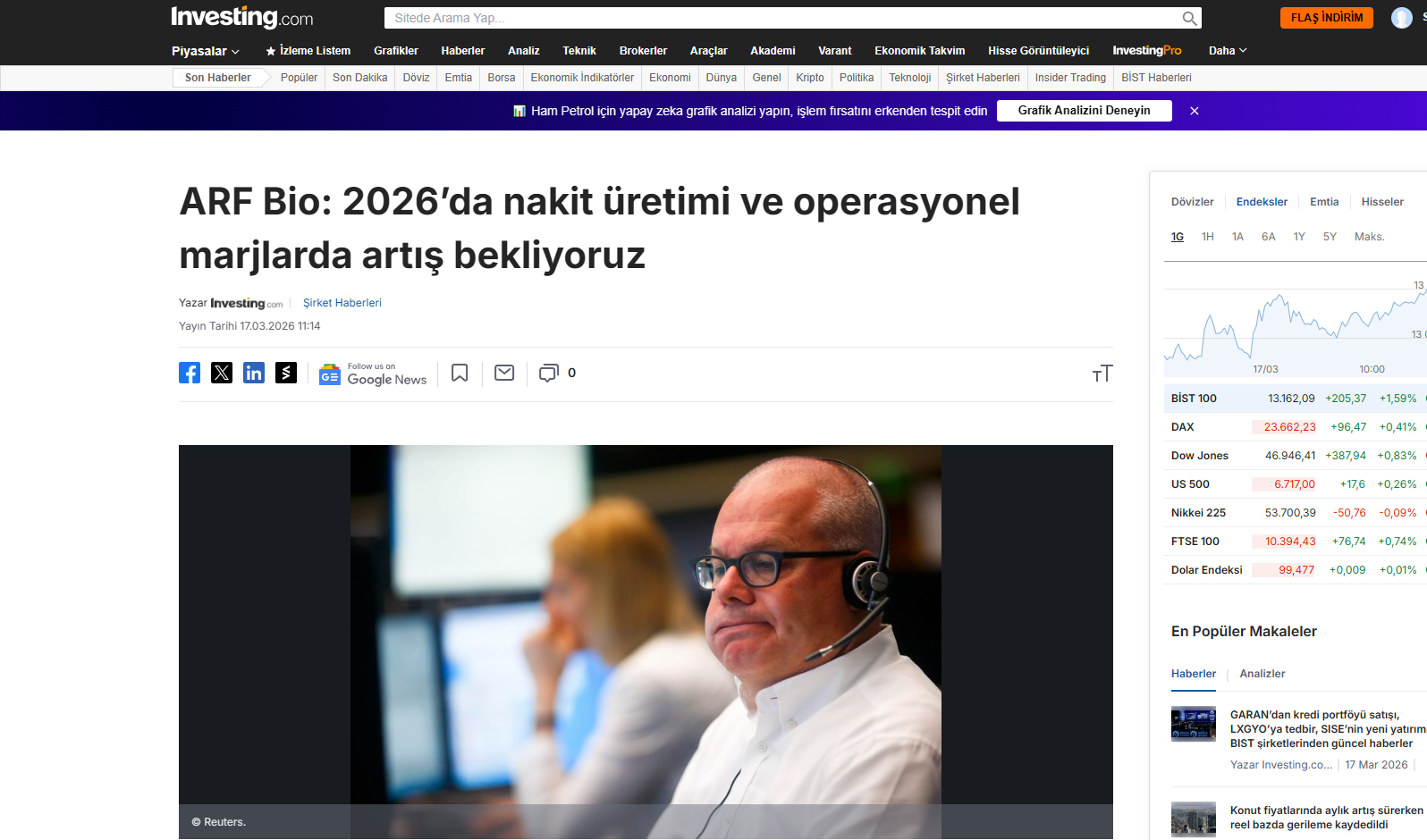The image size is (1427, 840).
Task: Switch to the Analizler tab
Action: 1262,674
